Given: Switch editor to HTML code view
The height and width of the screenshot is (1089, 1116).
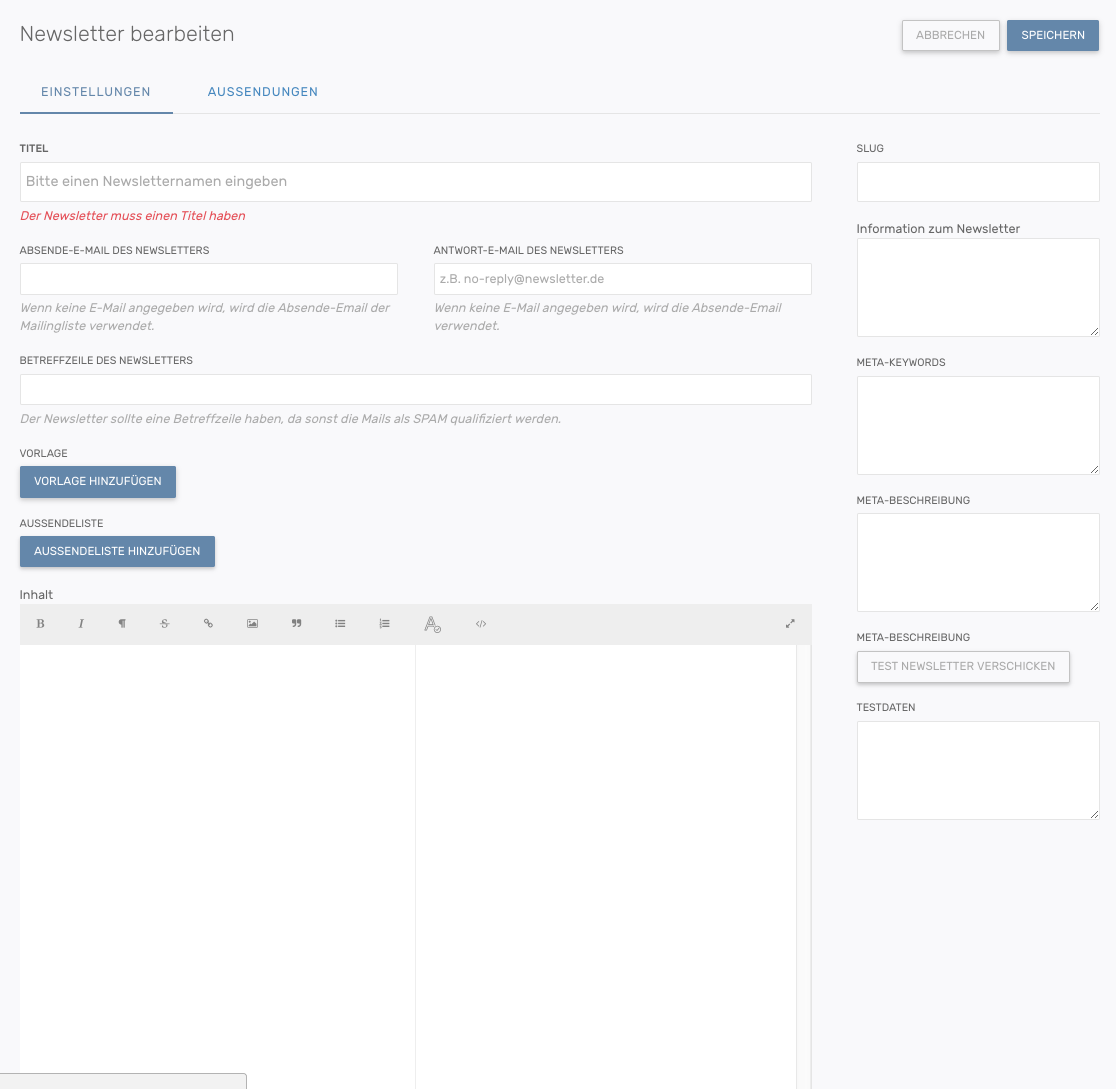Looking at the screenshot, I should point(481,624).
